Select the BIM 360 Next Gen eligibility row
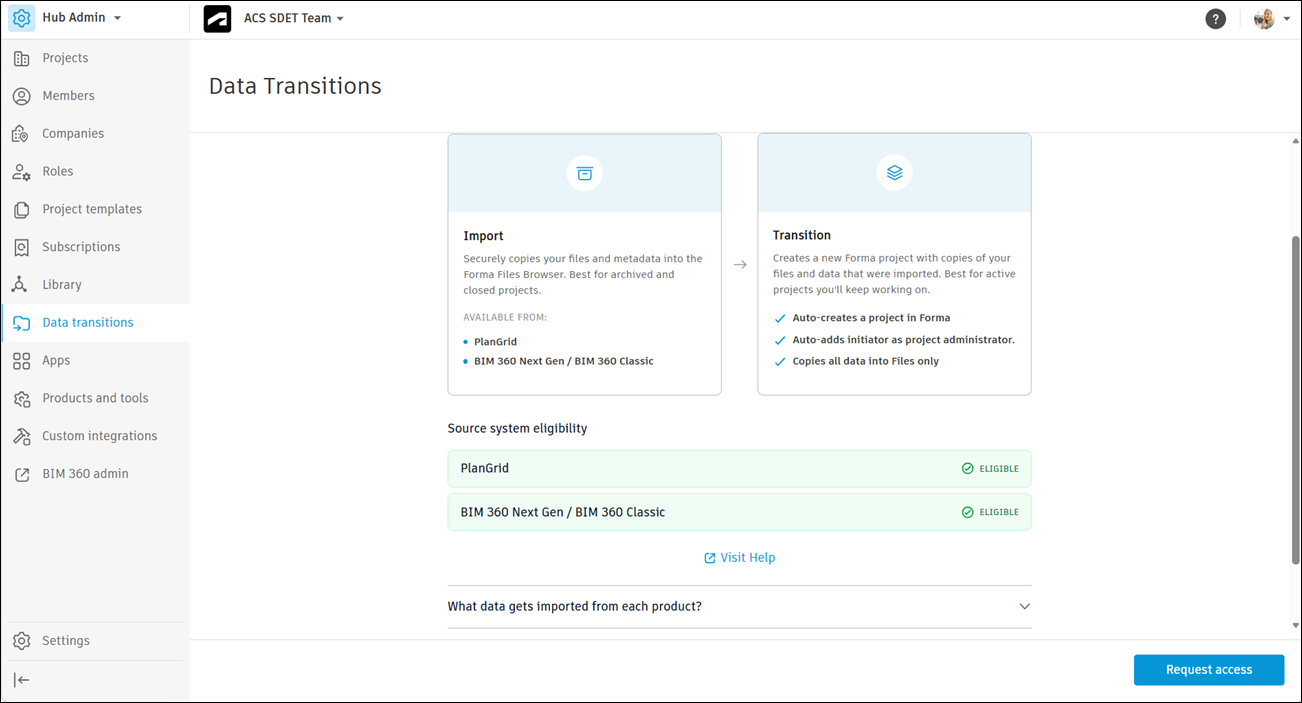The image size is (1302, 703). tap(739, 512)
